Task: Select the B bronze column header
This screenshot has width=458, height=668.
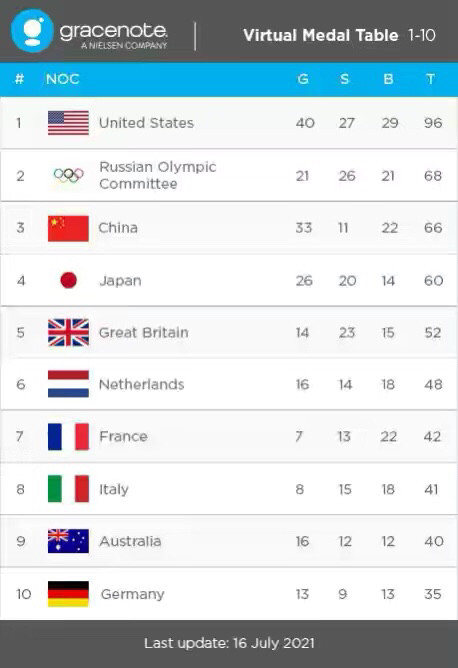Action: pos(388,79)
